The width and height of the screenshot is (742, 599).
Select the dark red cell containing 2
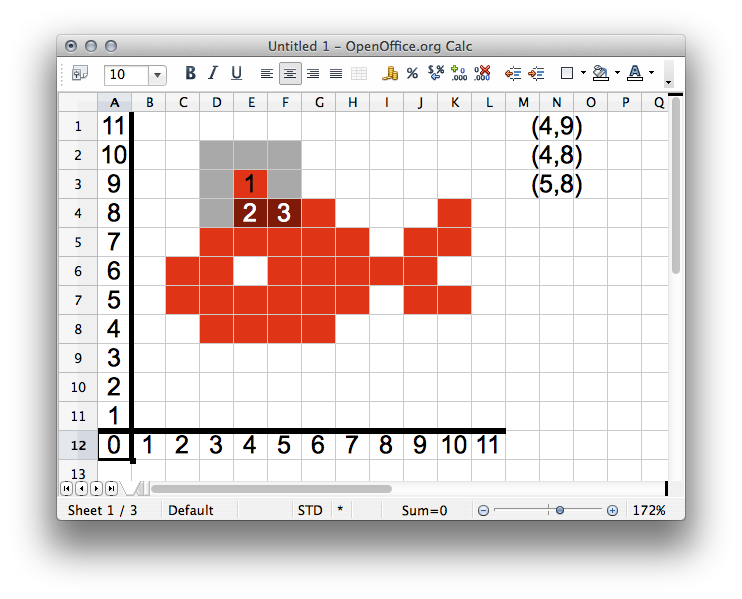pyautogui.click(x=251, y=213)
